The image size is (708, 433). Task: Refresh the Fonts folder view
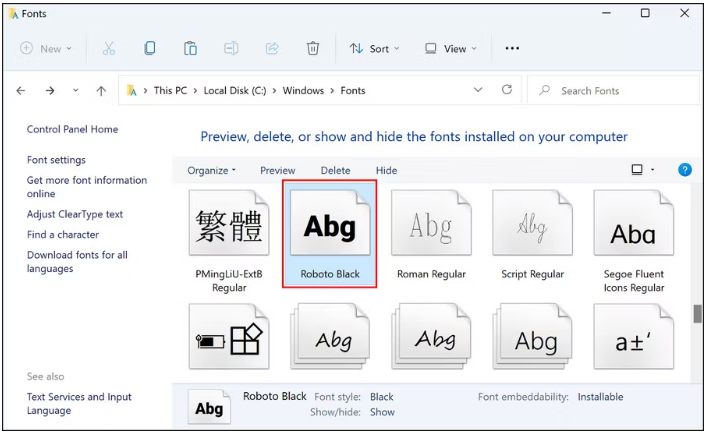[507, 90]
